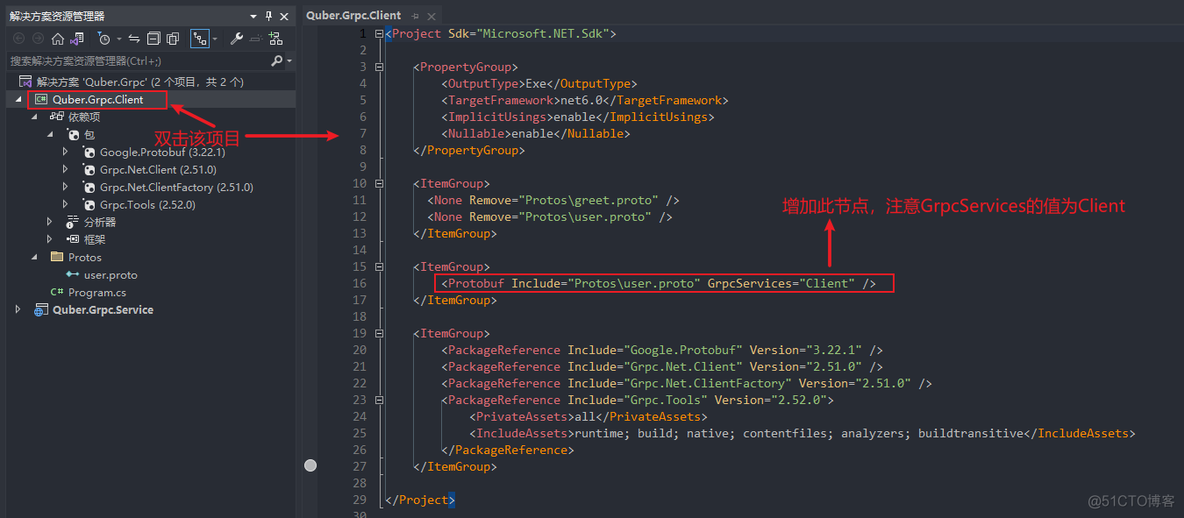The height and width of the screenshot is (518, 1184).
Task: Collapse the 依赖项 dependencies node
Action: click(33, 117)
